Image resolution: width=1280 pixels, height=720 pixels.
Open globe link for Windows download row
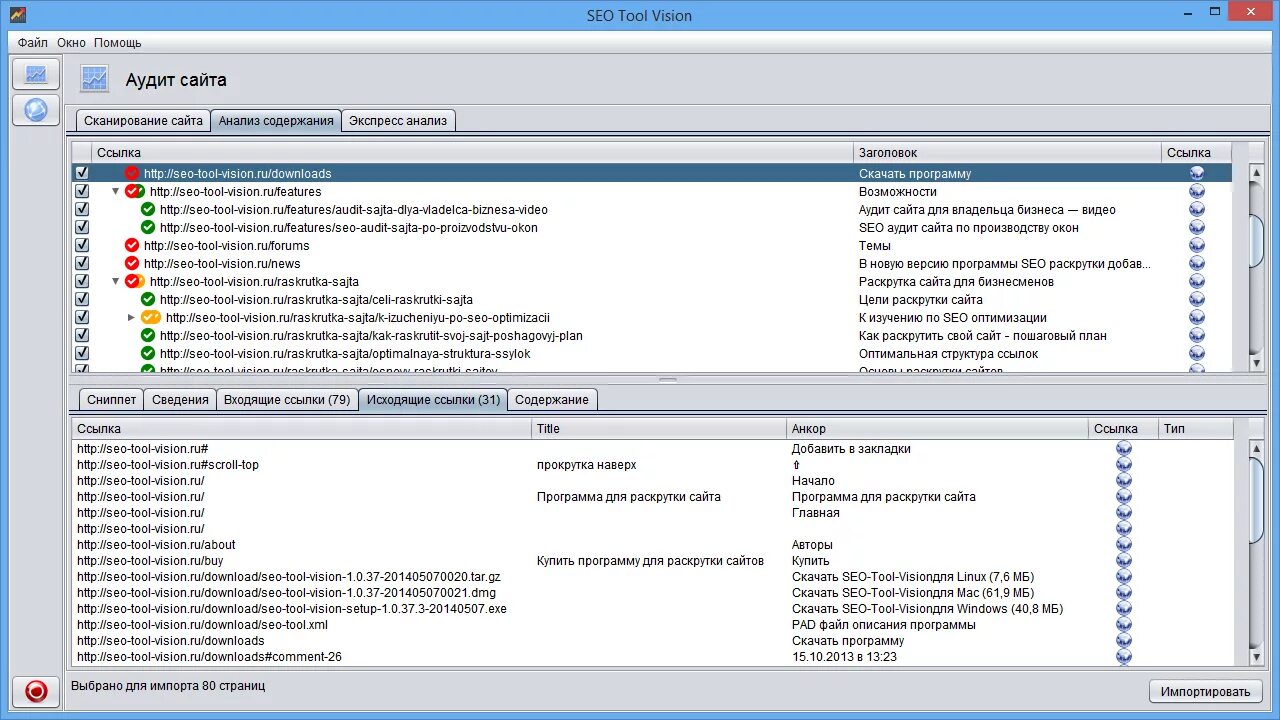pos(1124,609)
